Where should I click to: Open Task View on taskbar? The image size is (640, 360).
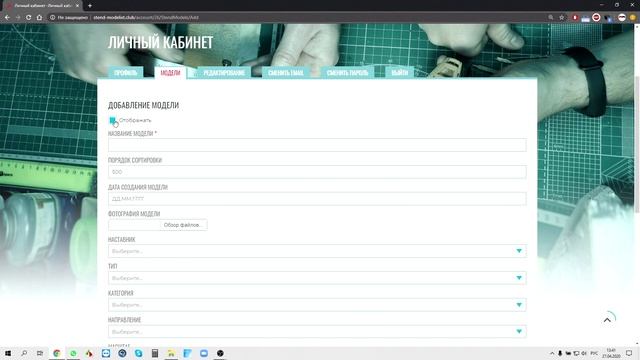[40, 353]
